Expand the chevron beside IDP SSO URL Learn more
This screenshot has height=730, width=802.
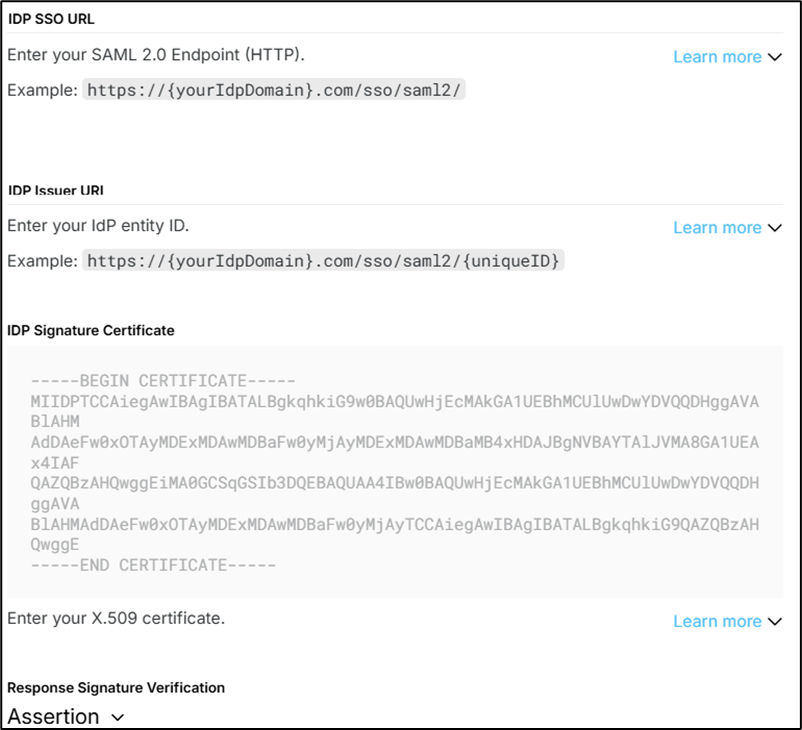click(775, 57)
